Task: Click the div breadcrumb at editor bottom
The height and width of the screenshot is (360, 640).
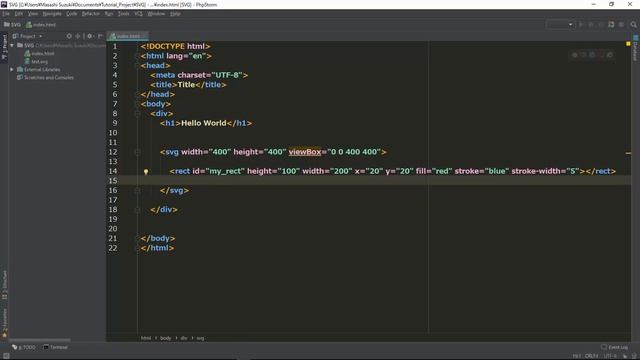Action: (184, 338)
